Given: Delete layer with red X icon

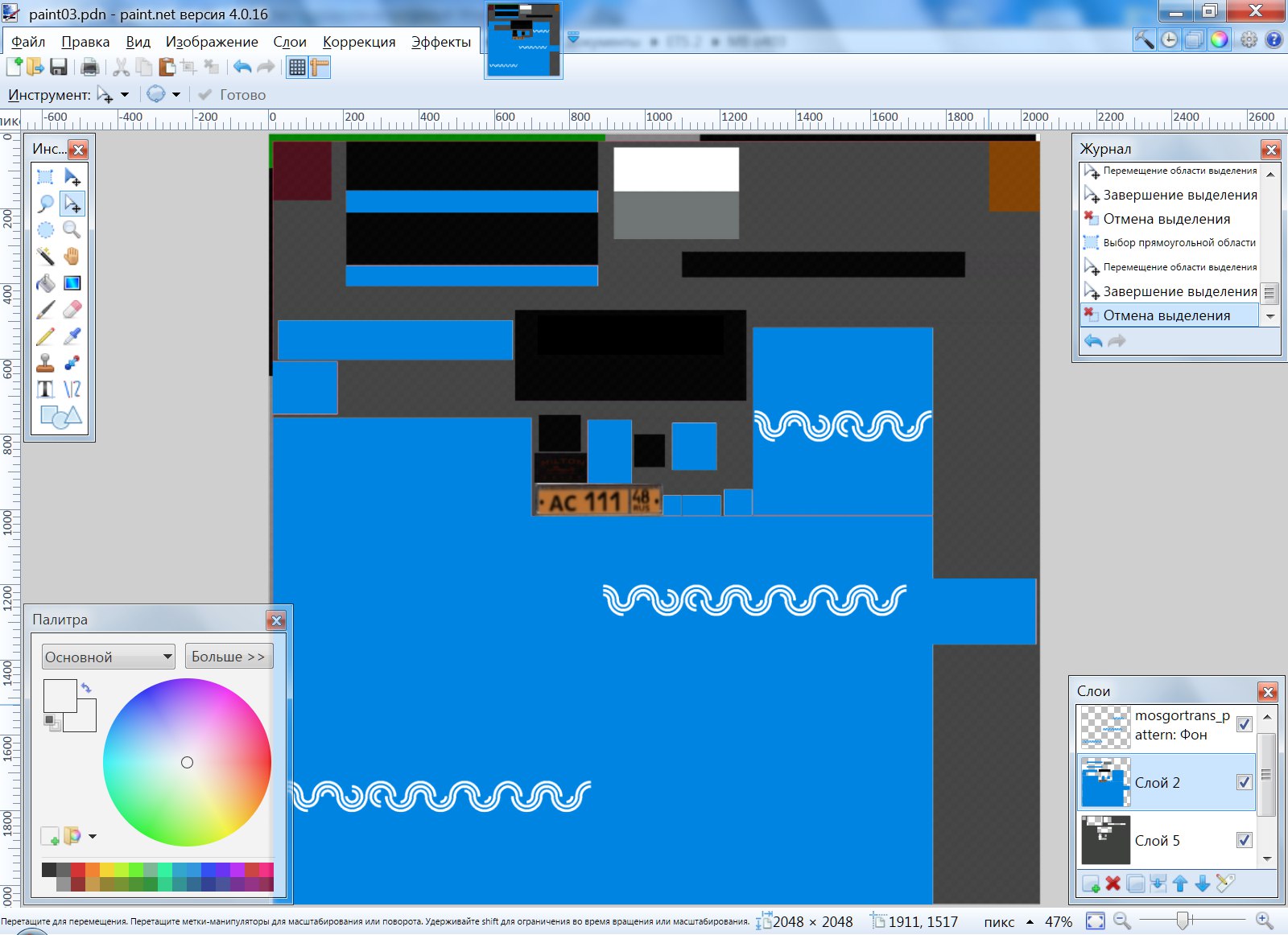Looking at the screenshot, I should pos(1113,884).
